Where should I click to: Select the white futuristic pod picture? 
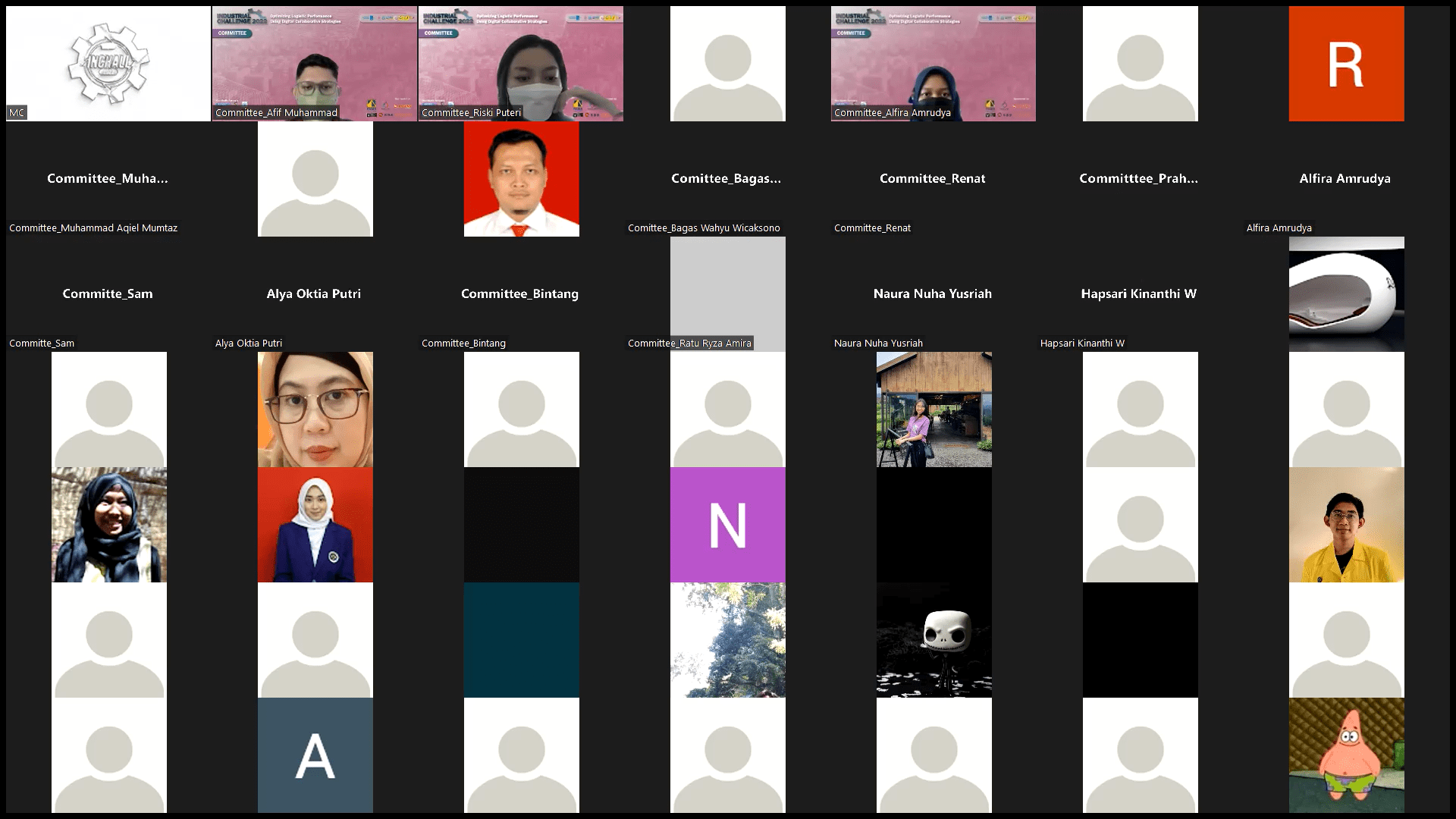(1346, 294)
